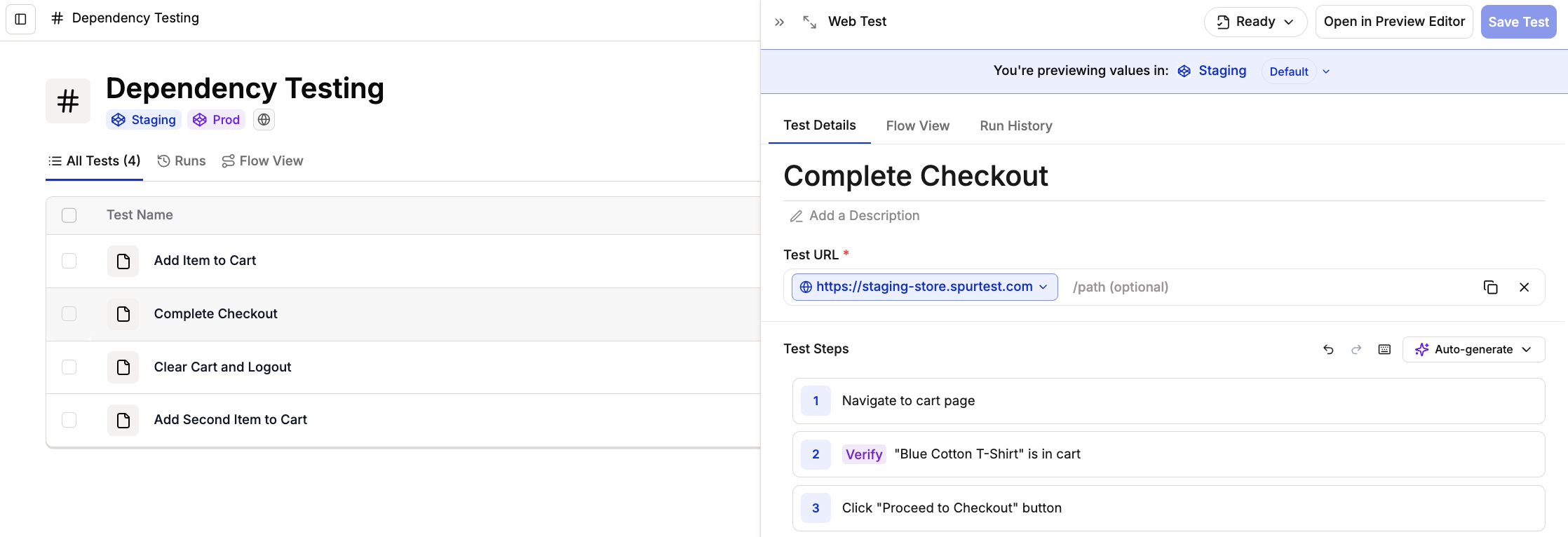Click the pencil icon to add a description
Image resolution: width=1568 pixels, height=537 pixels.
[796, 216]
